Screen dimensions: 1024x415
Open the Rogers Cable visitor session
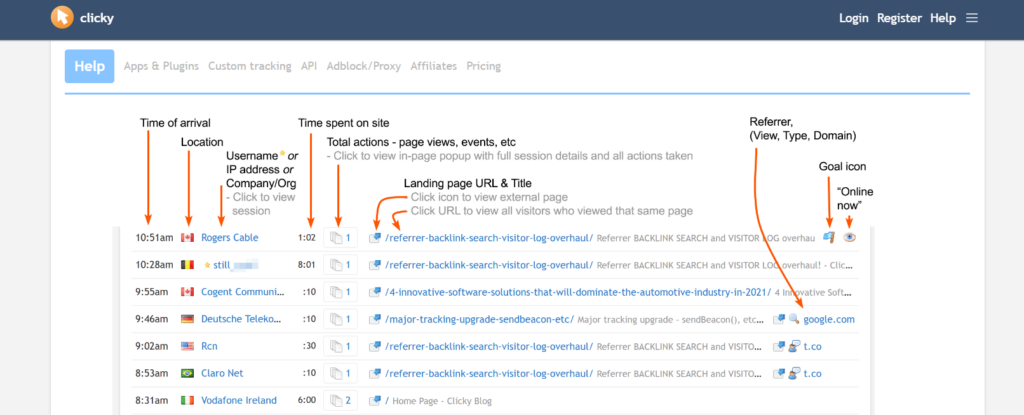(x=229, y=238)
